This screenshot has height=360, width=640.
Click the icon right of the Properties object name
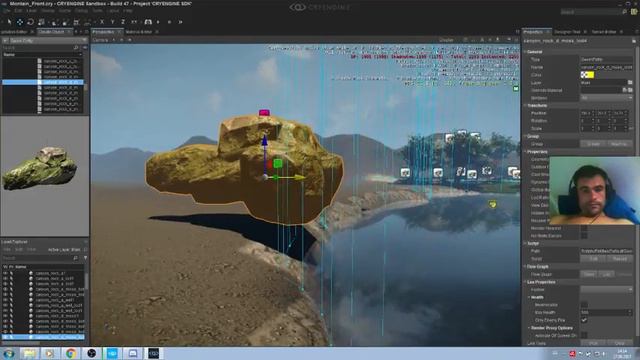(x=633, y=41)
